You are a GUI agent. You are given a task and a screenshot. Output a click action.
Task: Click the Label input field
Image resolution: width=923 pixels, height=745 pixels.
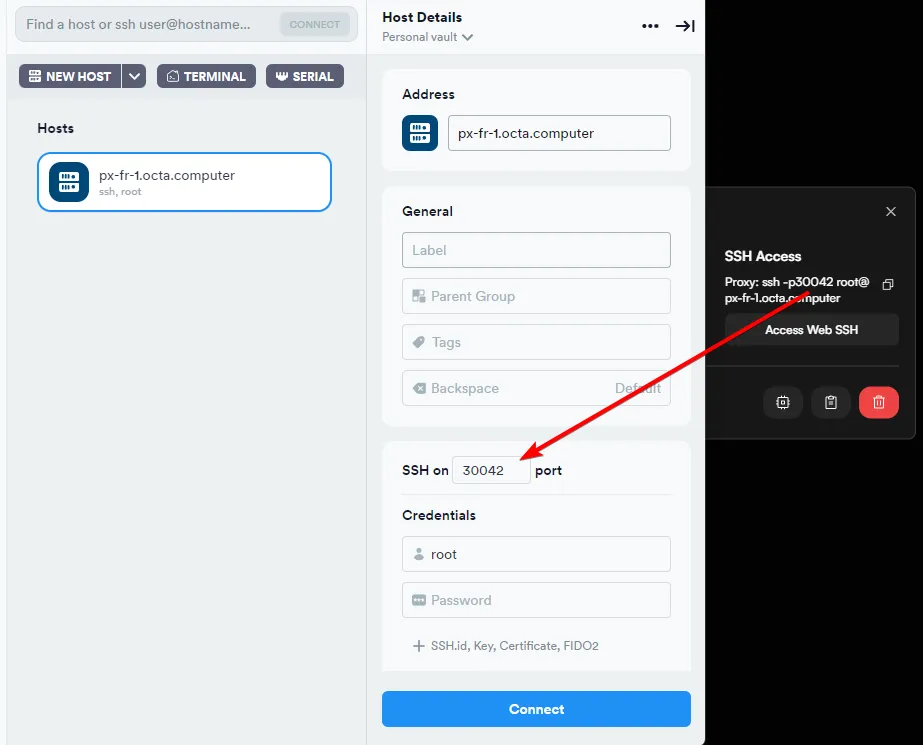click(536, 250)
